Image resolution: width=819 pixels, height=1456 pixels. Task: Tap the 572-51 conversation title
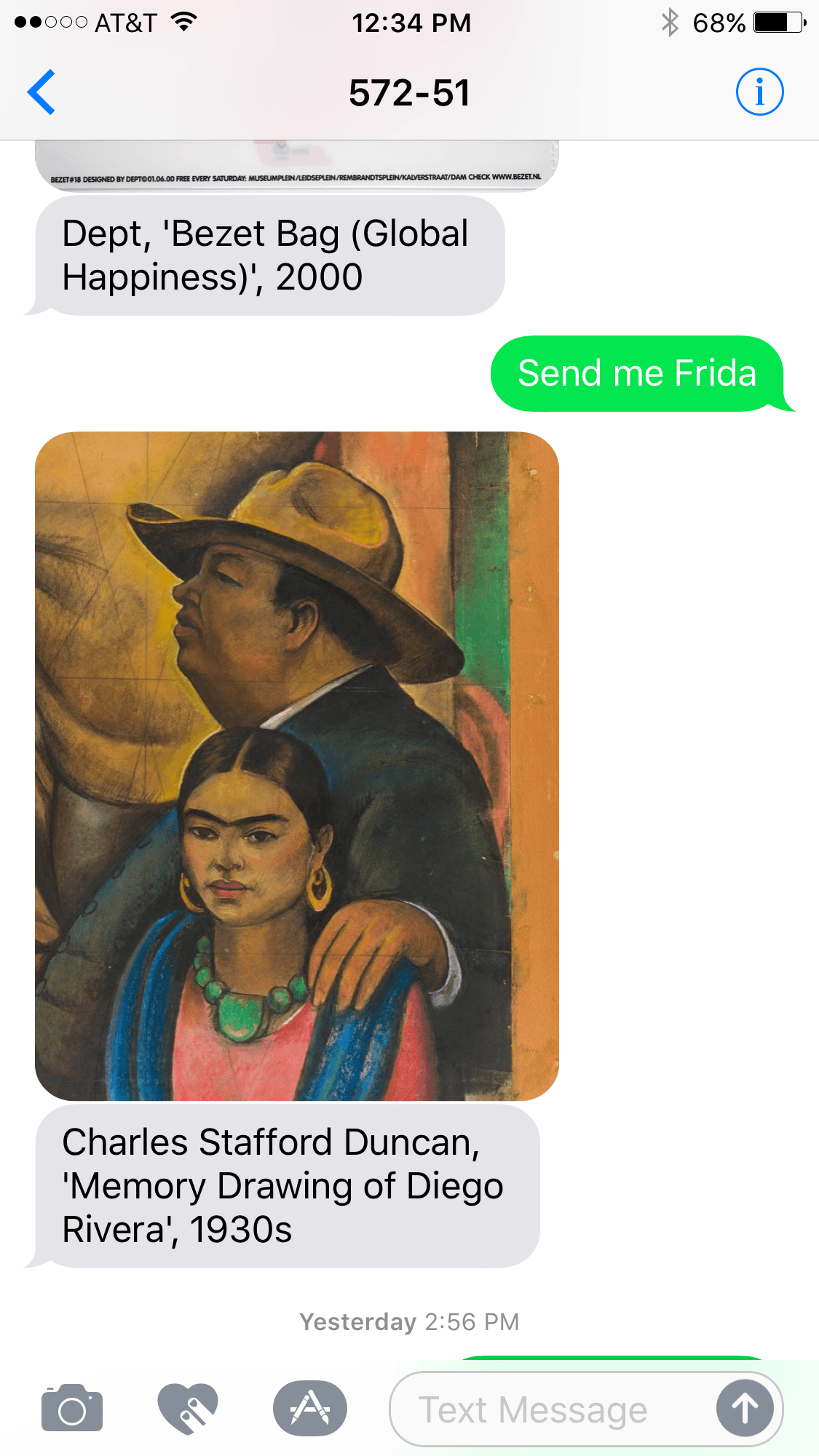(x=410, y=93)
